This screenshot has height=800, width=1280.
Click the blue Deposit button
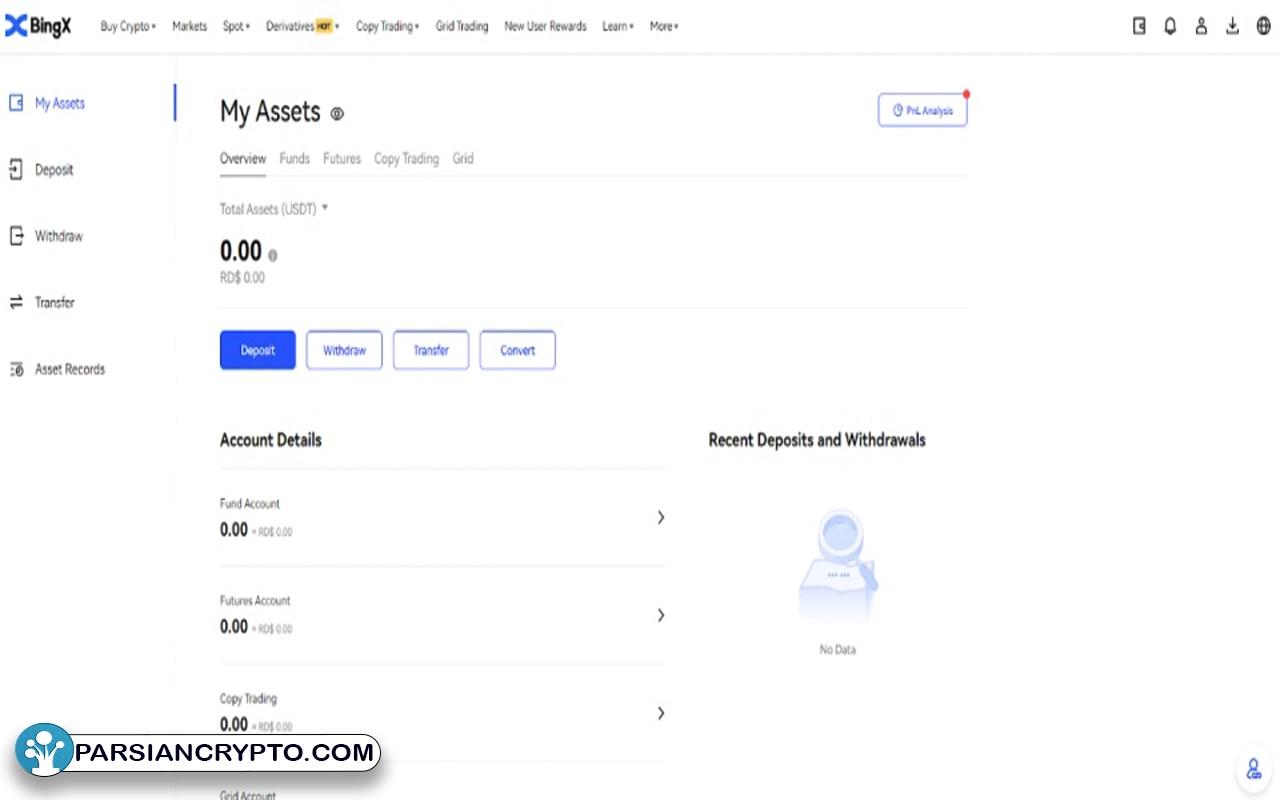point(258,350)
